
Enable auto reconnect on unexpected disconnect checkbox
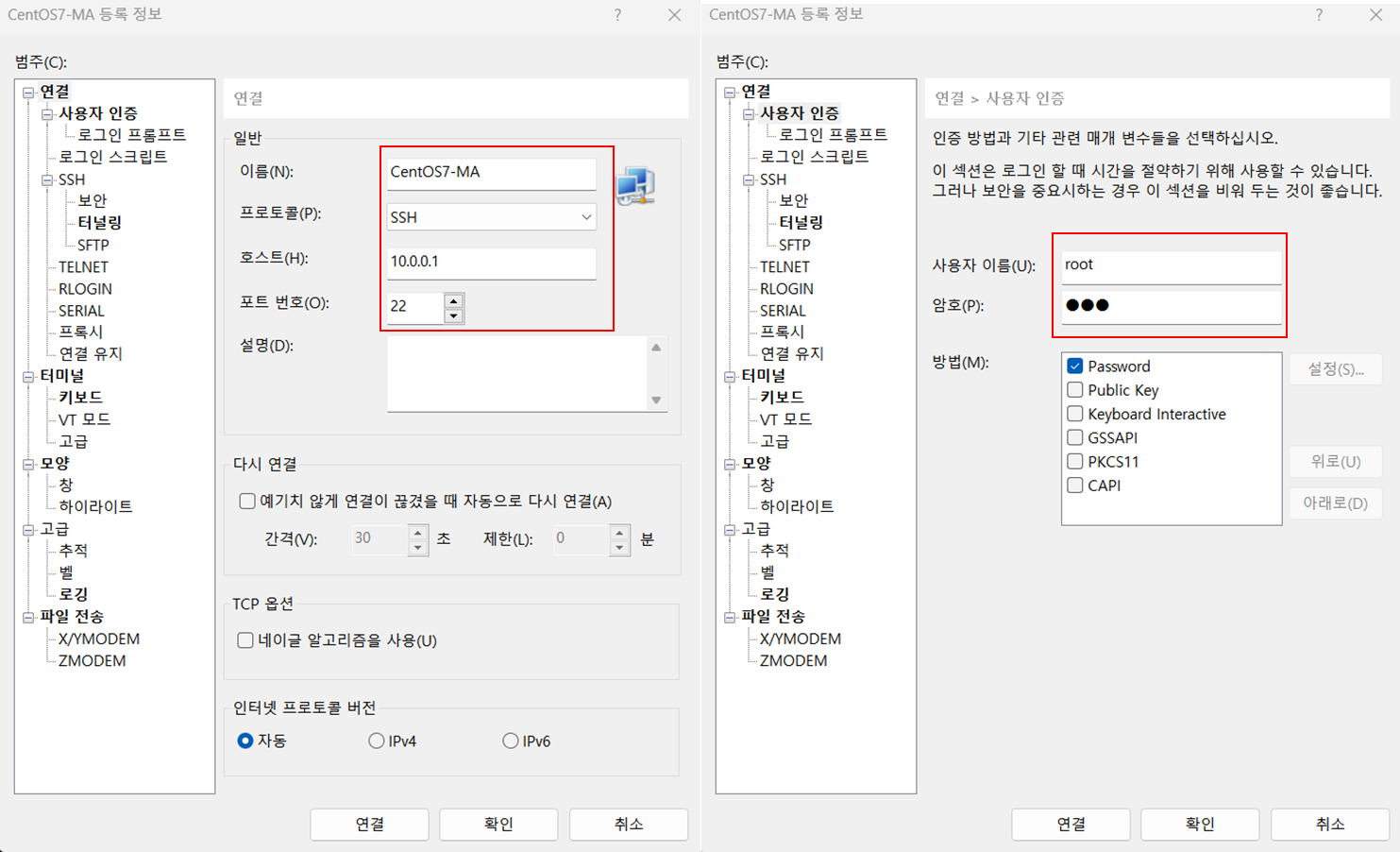[247, 501]
